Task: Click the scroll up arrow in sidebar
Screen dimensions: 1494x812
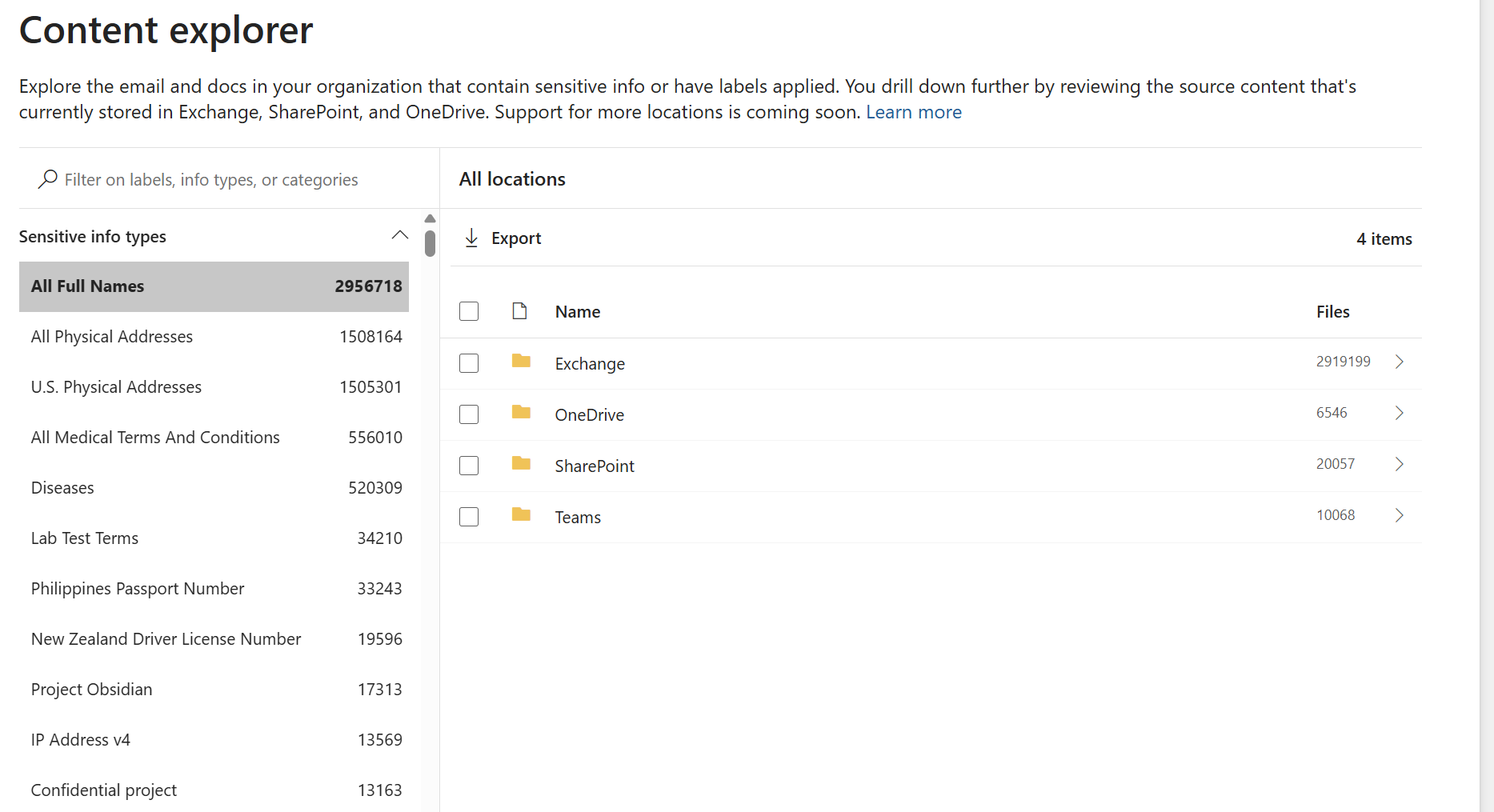Action: 430,218
